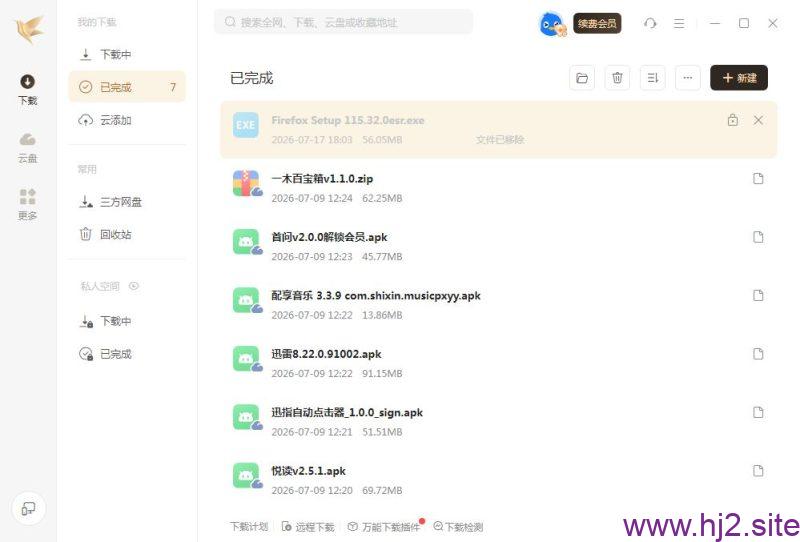The width and height of the screenshot is (800, 542).
Task: Click the device switch icon at bottom-left
Action: click(x=28, y=508)
